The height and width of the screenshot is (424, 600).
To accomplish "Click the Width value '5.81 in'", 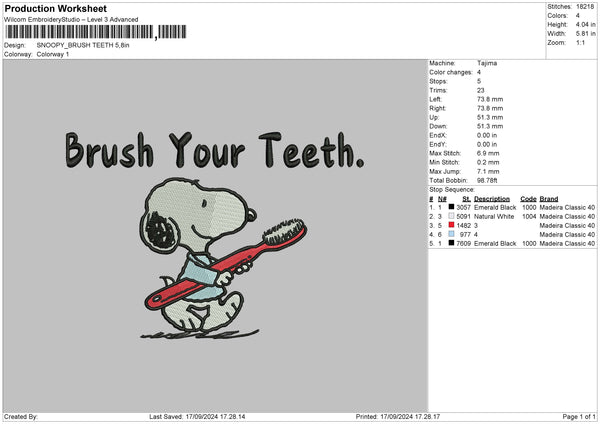I will coord(585,34).
